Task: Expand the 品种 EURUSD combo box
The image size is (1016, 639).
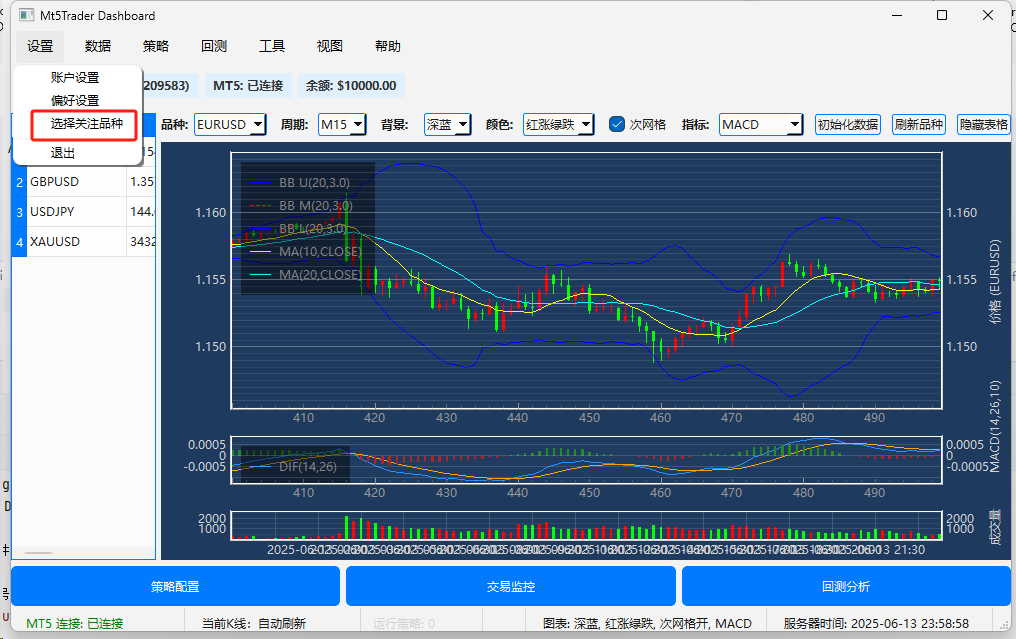Action: [230, 124]
